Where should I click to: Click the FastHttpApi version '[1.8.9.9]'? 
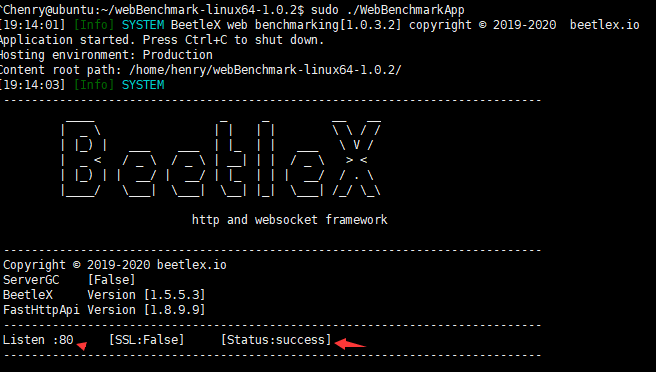[174, 310]
